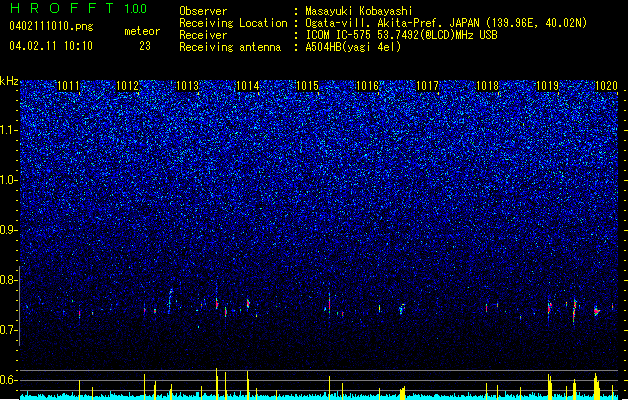Click time marker 1019 on the spectrogram

[548, 86]
